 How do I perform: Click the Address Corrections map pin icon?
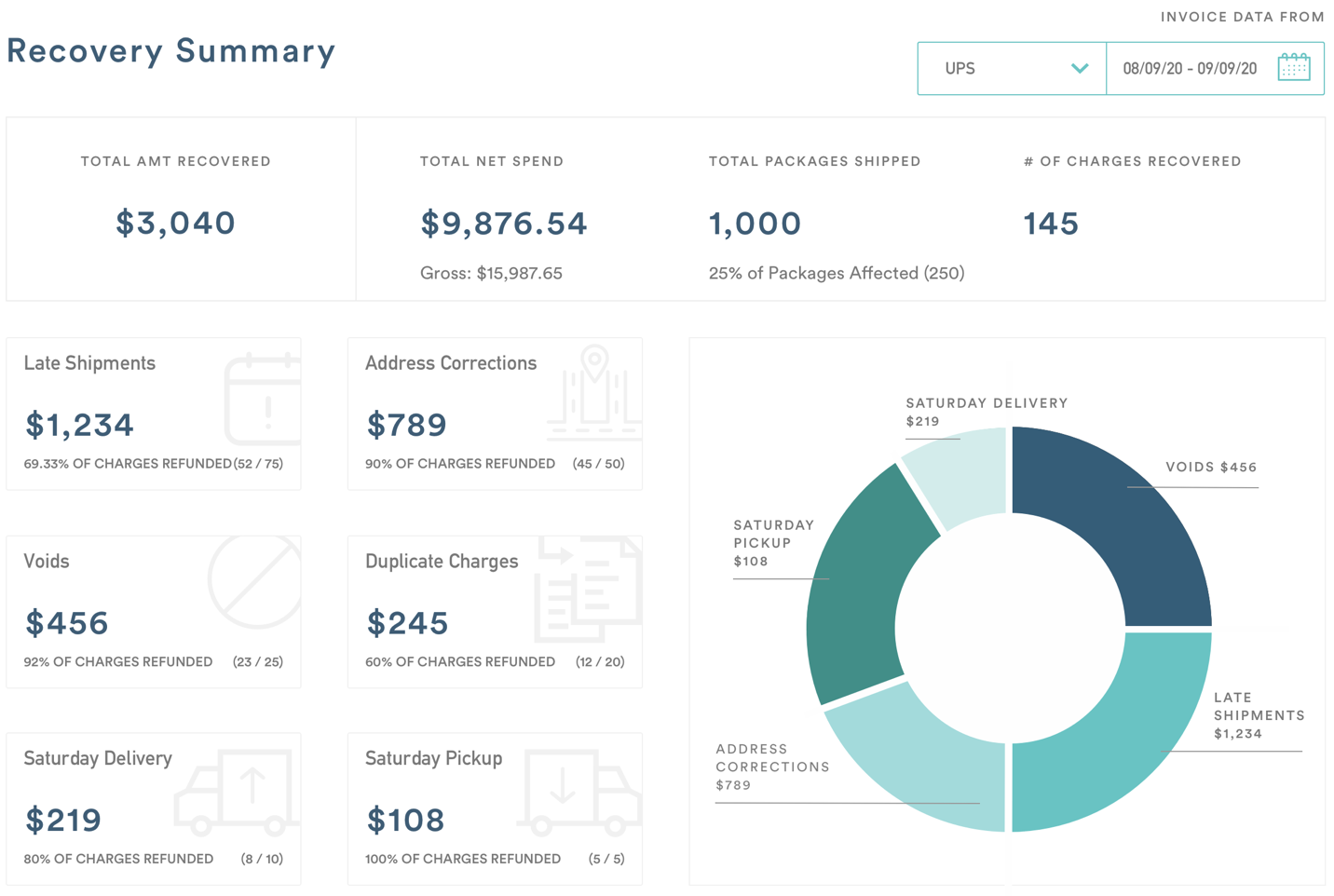pos(594,392)
